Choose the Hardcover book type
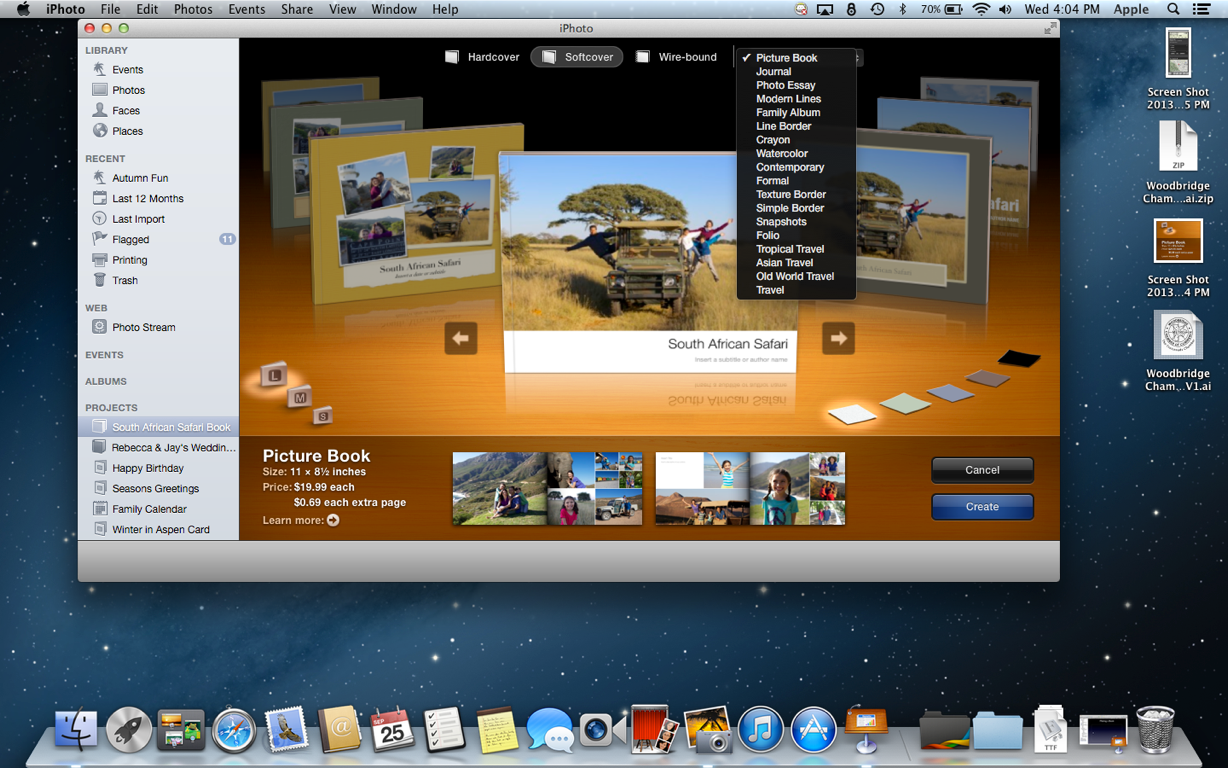 tap(482, 57)
